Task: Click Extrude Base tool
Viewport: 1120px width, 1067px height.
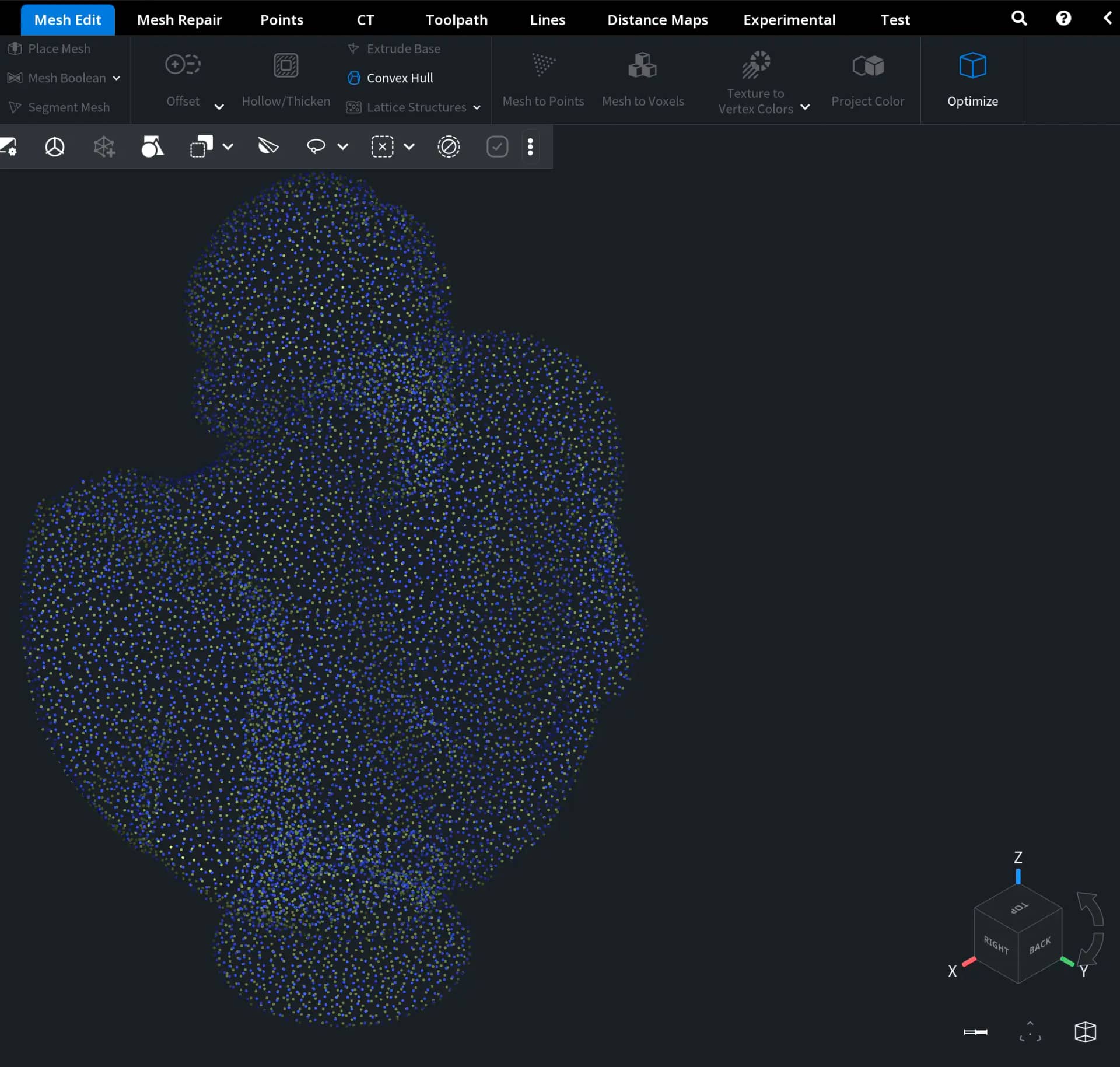Action: [x=394, y=48]
